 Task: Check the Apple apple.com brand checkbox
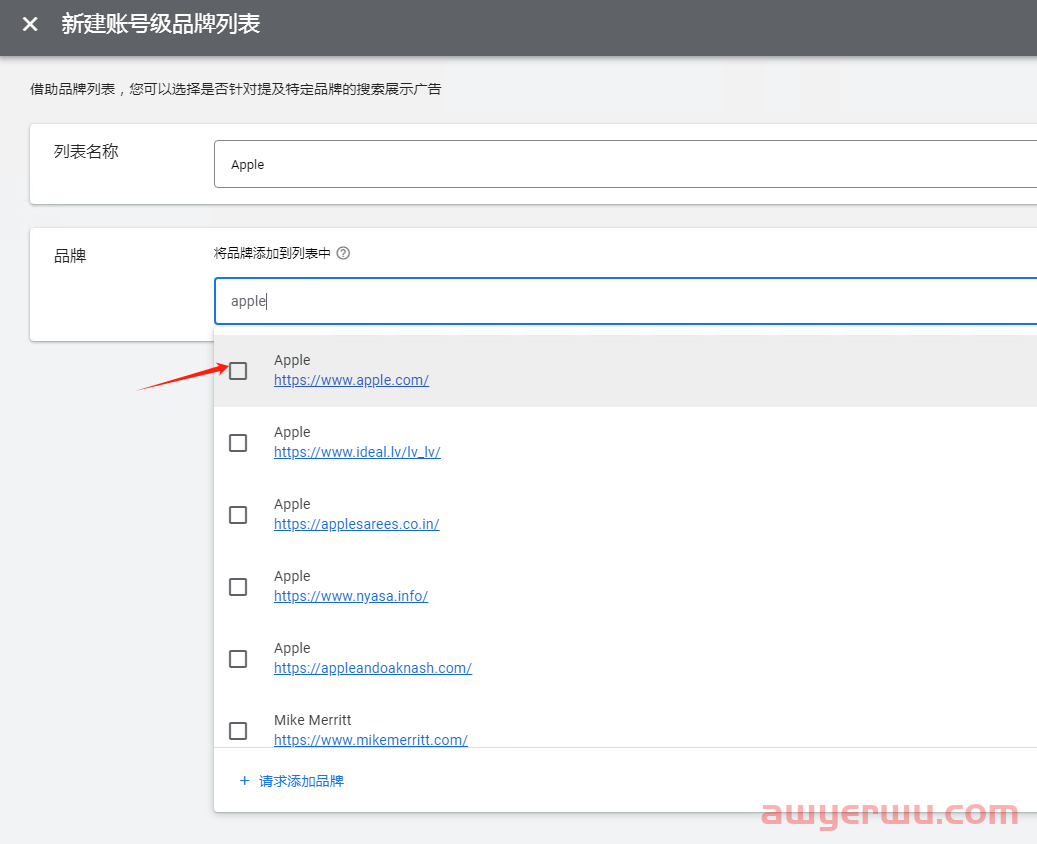pos(238,371)
